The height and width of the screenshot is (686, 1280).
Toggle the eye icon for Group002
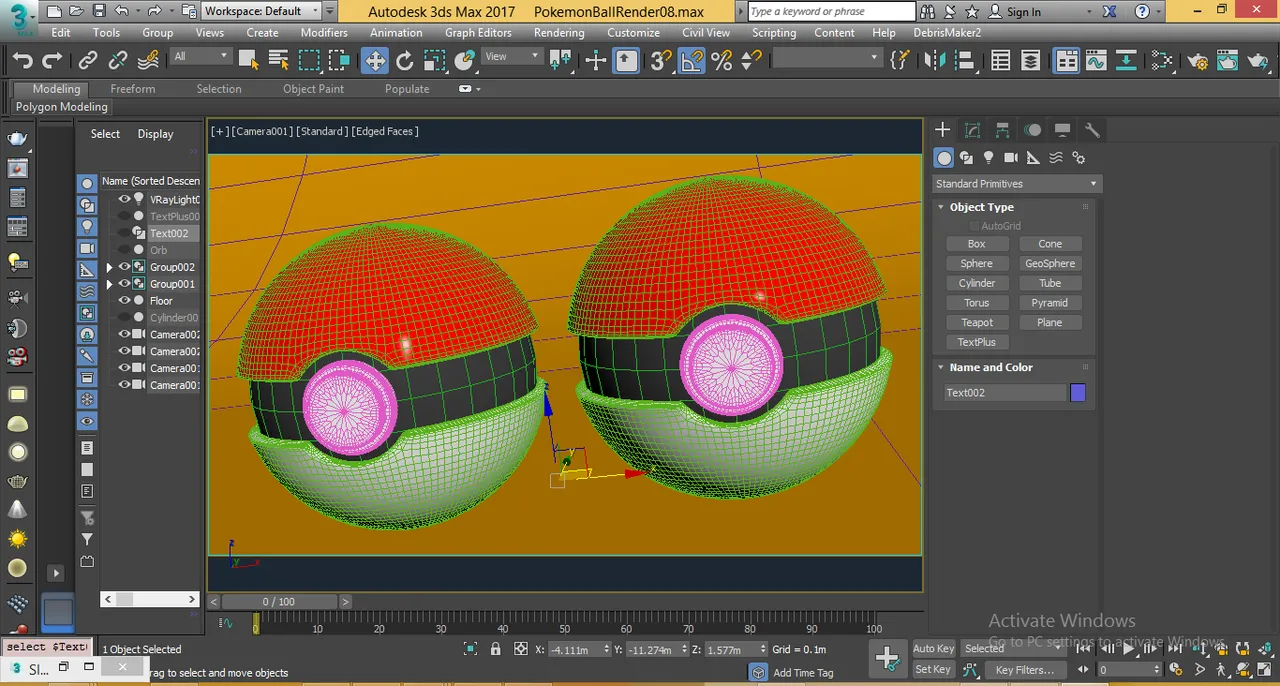tap(124, 267)
